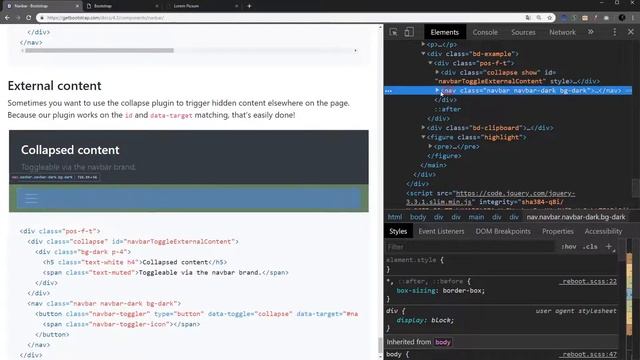
Task: Collapse the div class bd-example node
Action: pyautogui.click(x=423, y=53)
